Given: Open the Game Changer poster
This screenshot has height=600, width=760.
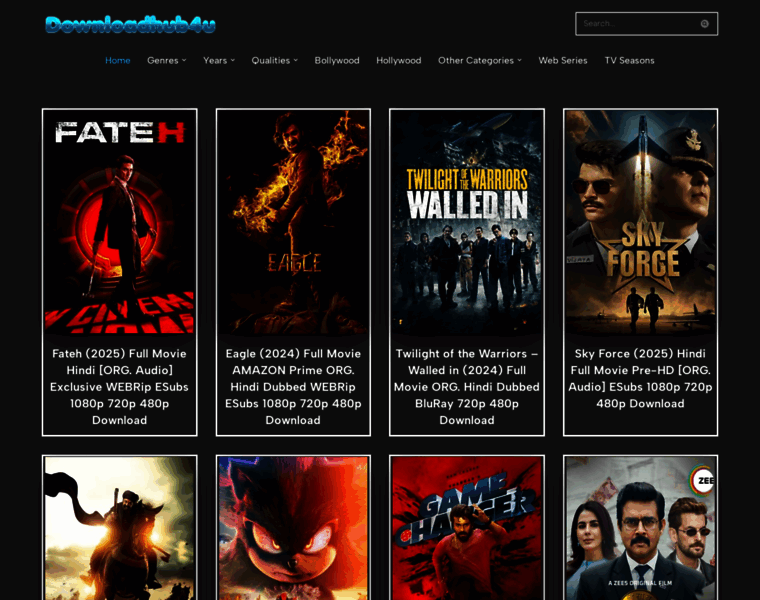Looking at the screenshot, I should click(x=467, y=528).
